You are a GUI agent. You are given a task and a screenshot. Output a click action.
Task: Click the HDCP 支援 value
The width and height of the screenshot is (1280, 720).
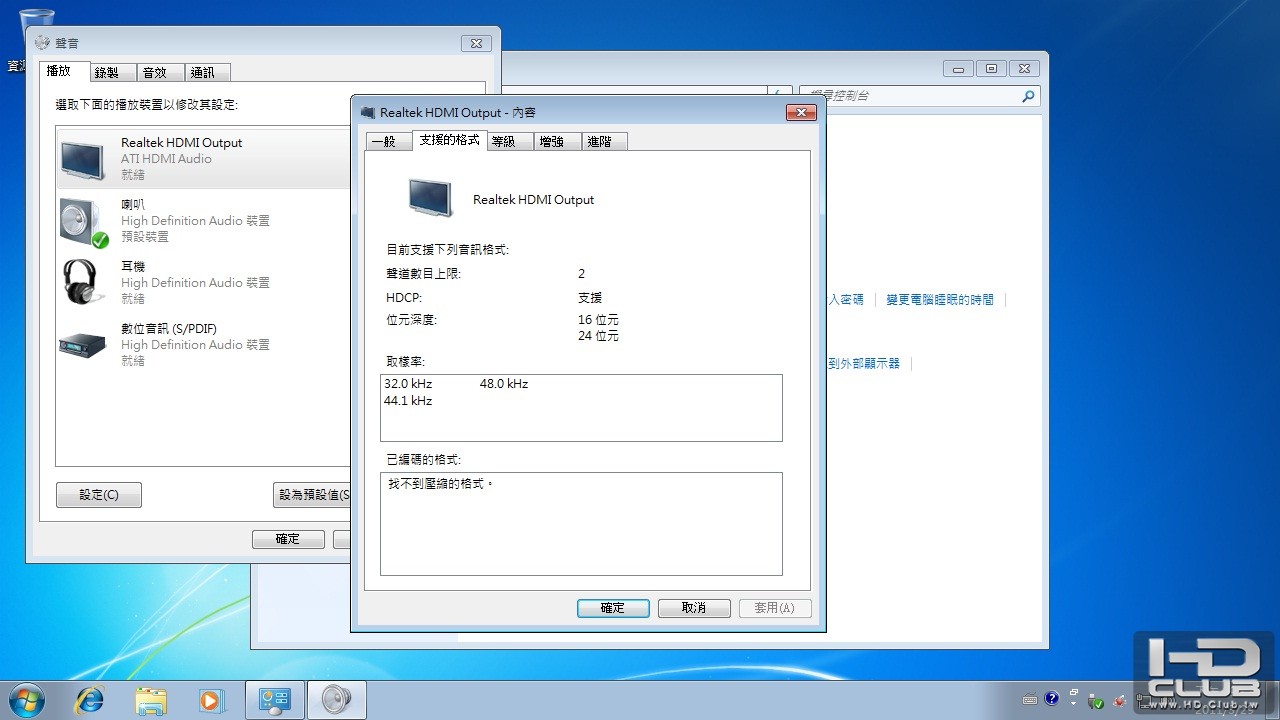click(x=590, y=298)
